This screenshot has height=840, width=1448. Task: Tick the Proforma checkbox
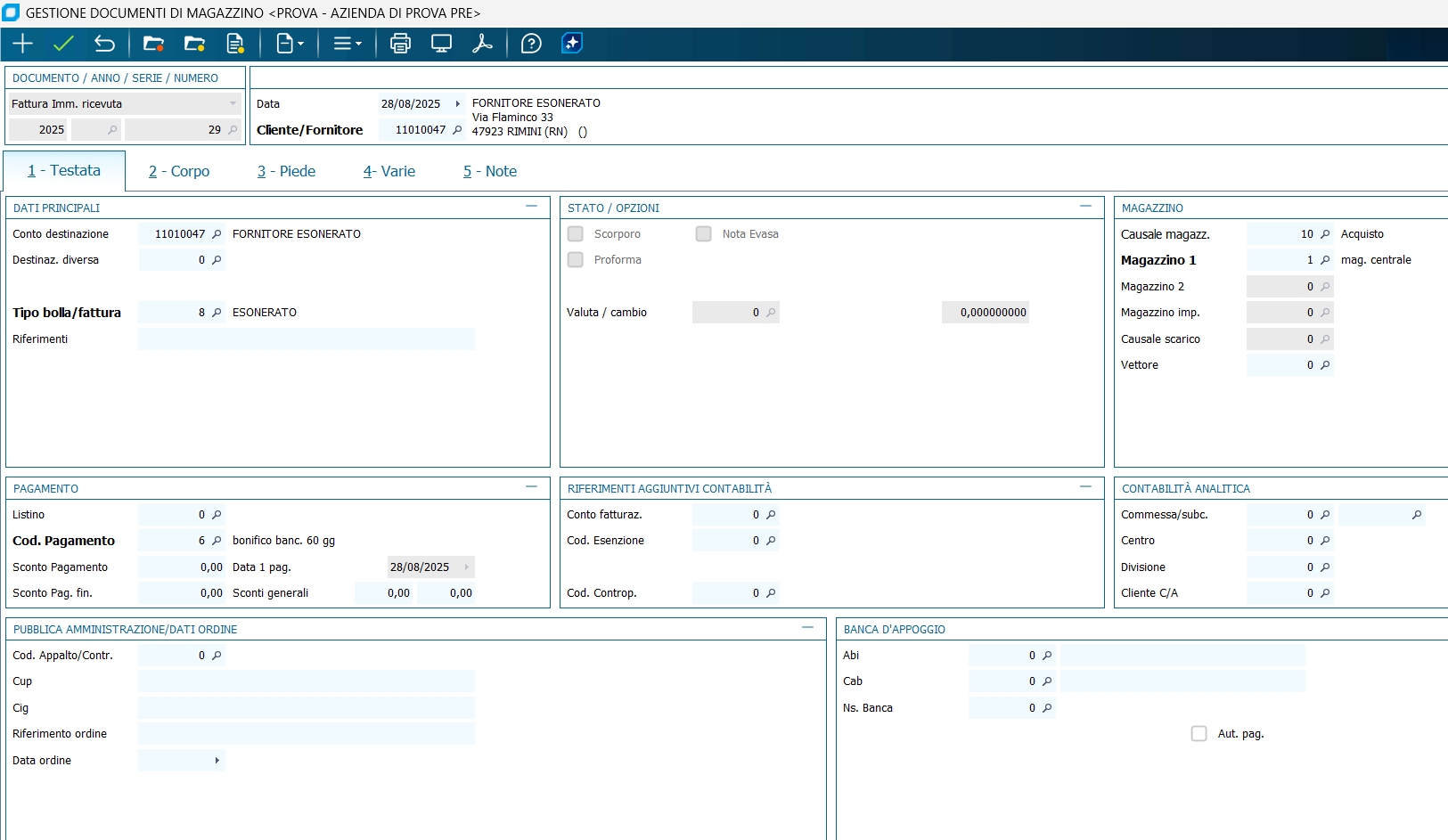pyautogui.click(x=576, y=260)
